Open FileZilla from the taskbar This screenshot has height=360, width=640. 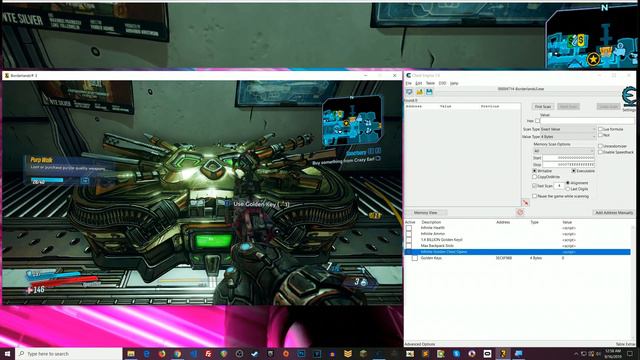point(208,353)
